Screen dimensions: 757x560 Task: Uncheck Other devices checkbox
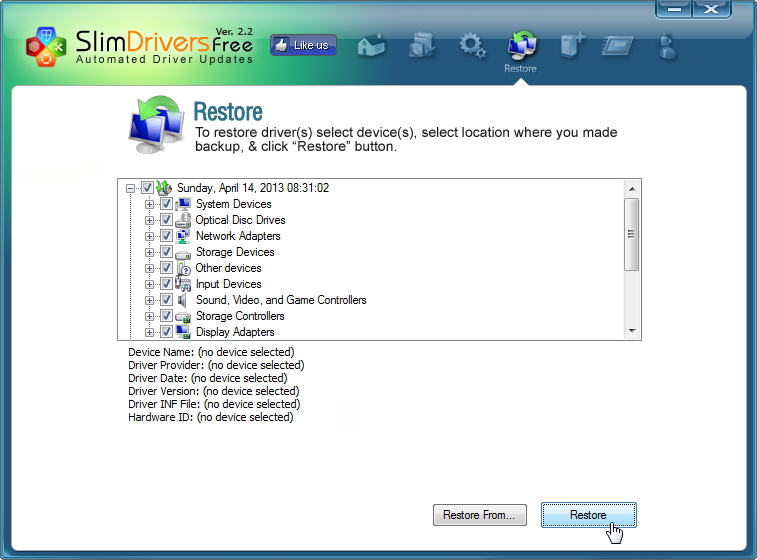pos(166,267)
